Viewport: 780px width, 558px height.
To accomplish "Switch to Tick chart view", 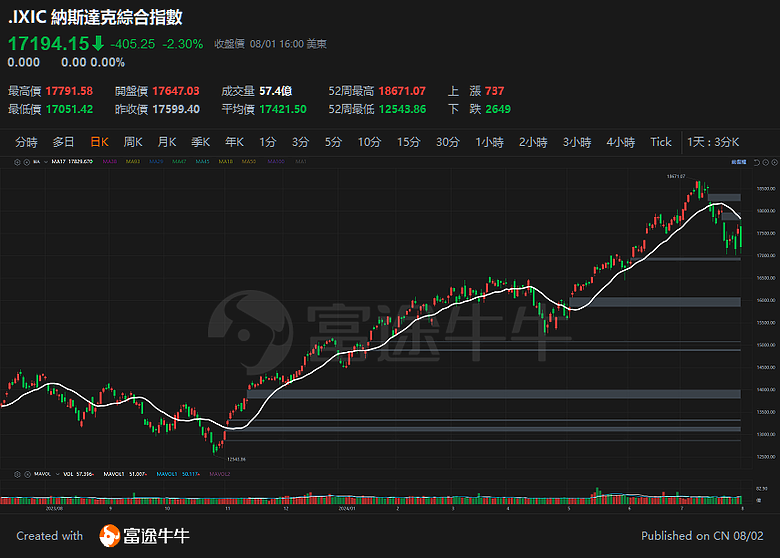I will point(661,142).
